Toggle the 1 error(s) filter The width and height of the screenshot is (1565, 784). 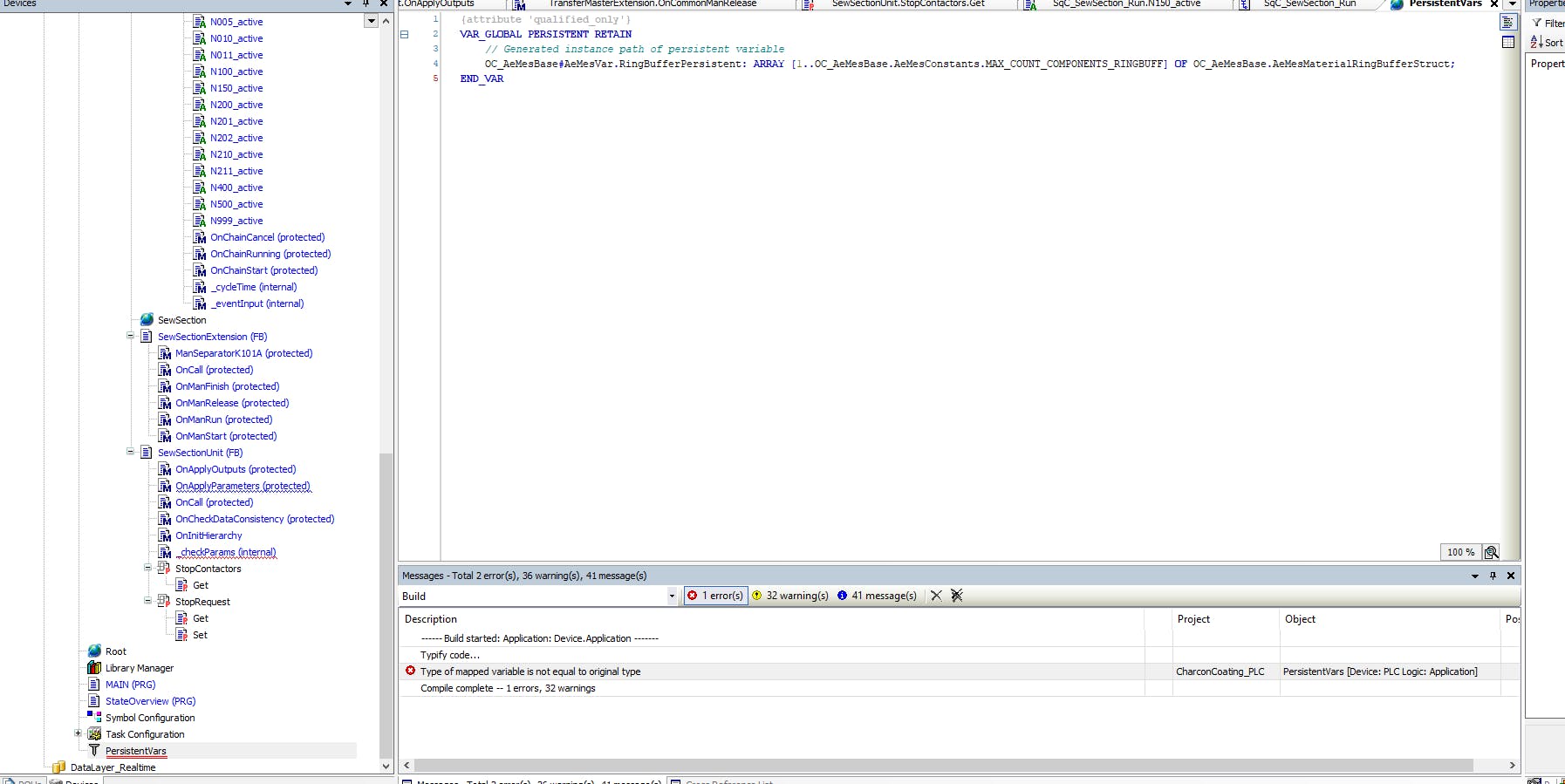715,596
